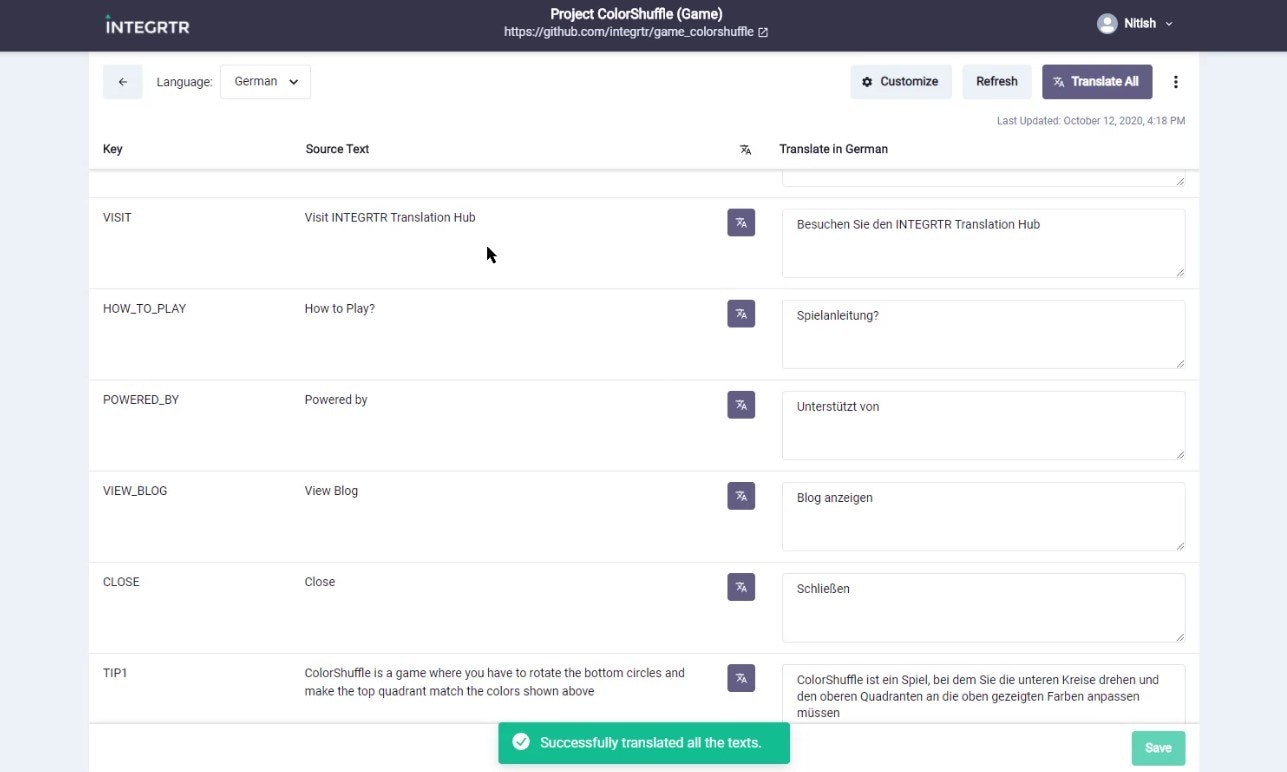Open the game_colorshuffle GitHub URL
Screen dimensions: 1287x772
629,32
